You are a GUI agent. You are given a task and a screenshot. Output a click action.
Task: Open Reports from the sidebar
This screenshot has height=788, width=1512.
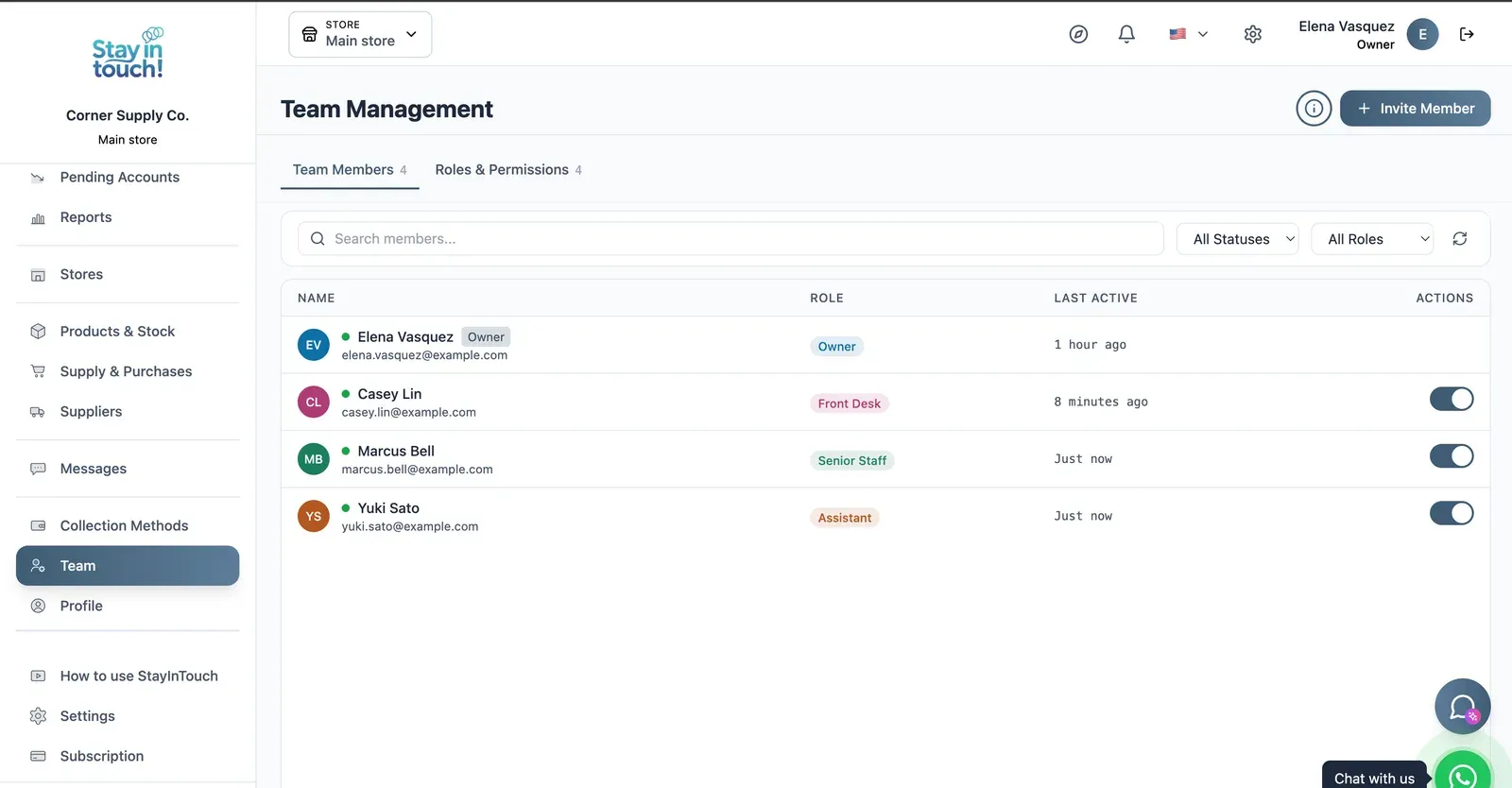tap(128, 217)
